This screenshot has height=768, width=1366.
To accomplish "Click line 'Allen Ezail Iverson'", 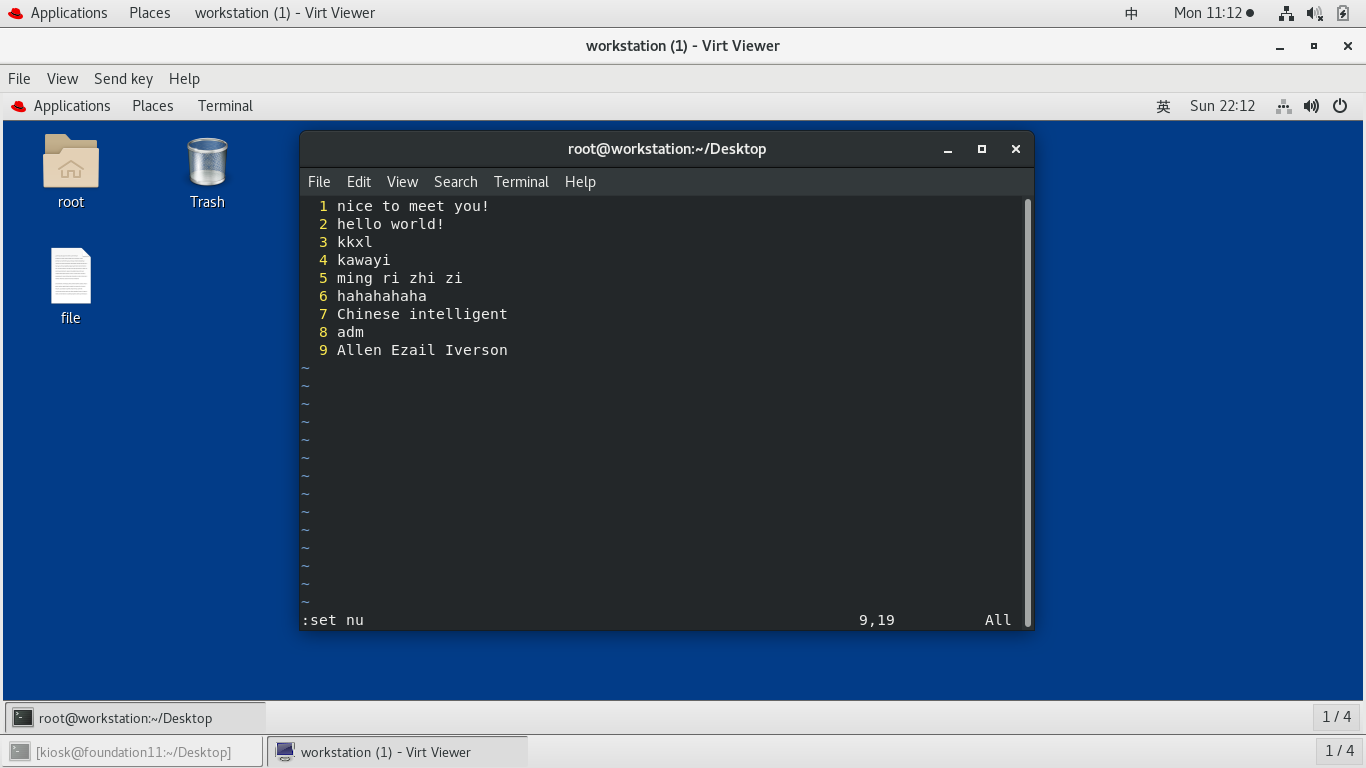I will 422,350.
